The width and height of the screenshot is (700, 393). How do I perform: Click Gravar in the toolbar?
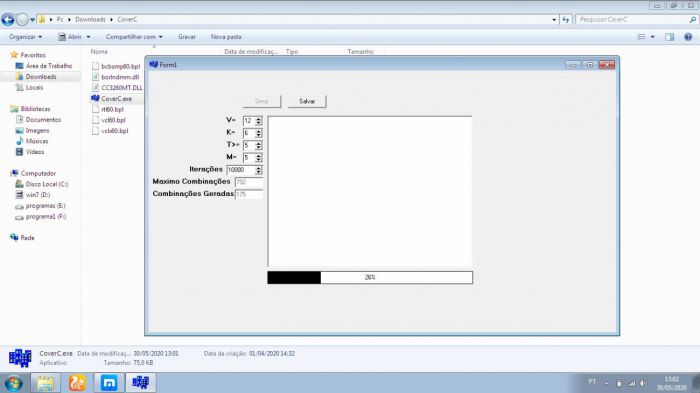click(x=187, y=37)
